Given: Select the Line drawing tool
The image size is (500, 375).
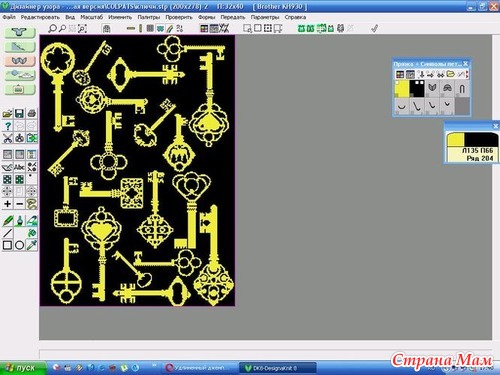Looking at the screenshot, I should click(x=8, y=233).
